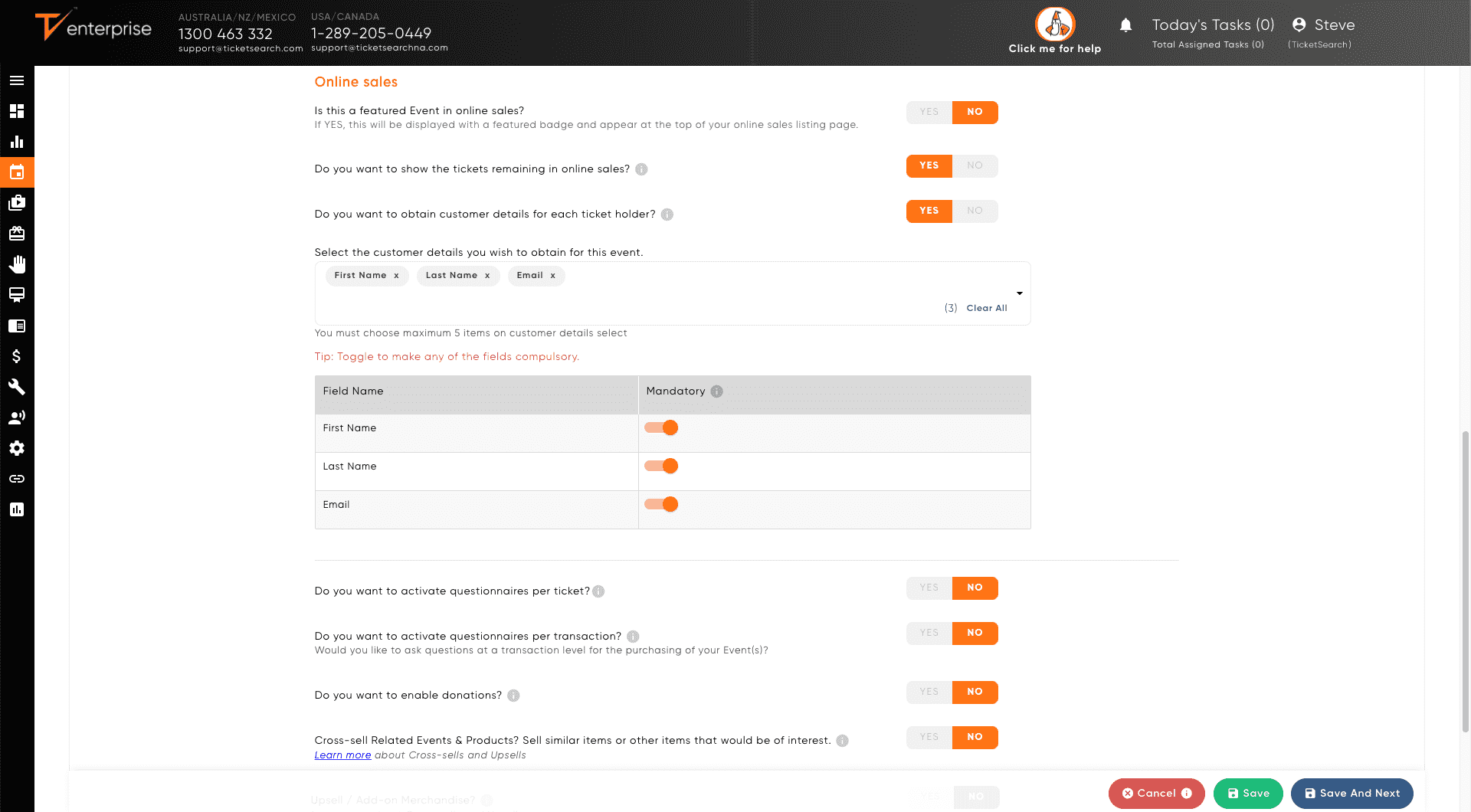The image size is (1471, 812).
Task: Click the help mascot icon
Action: pos(1055,25)
